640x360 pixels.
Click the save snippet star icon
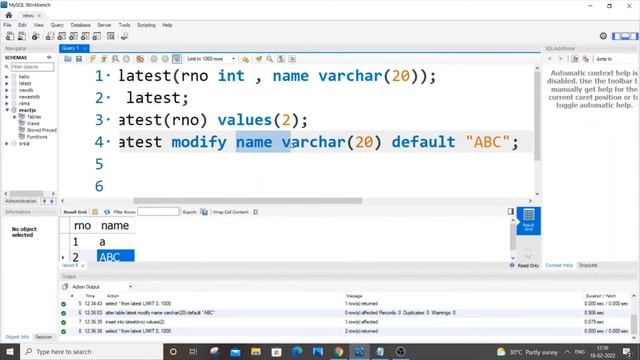[x=245, y=59]
